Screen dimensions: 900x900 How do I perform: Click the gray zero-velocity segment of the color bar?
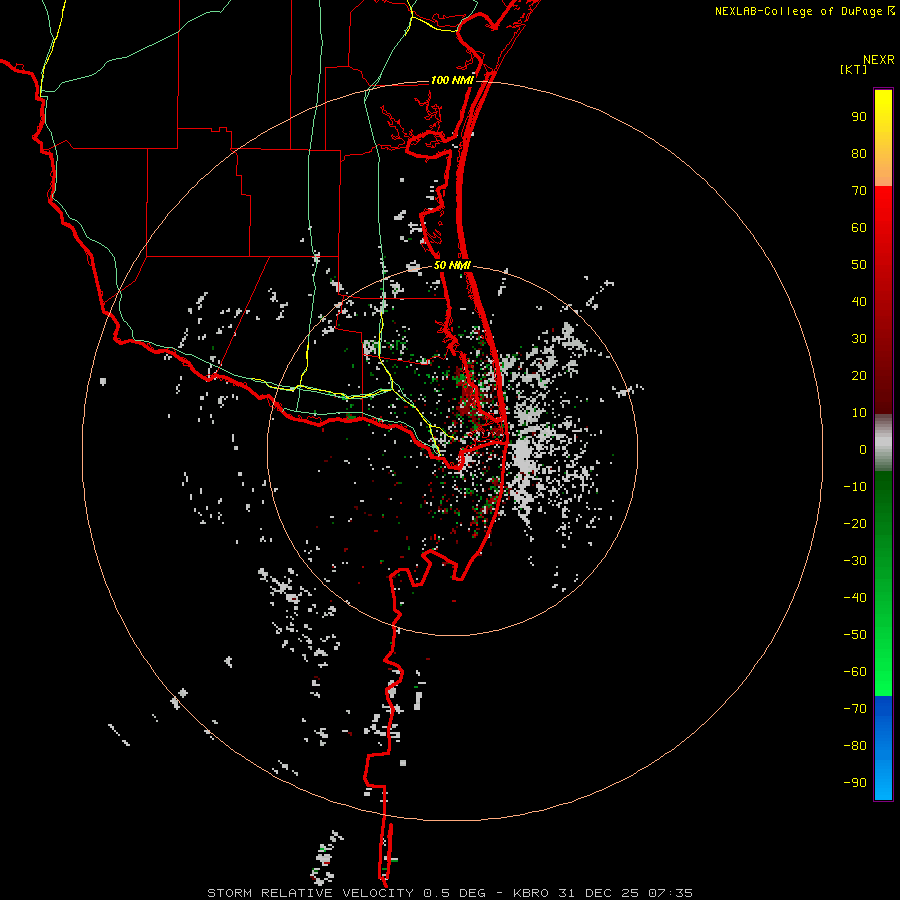click(883, 443)
